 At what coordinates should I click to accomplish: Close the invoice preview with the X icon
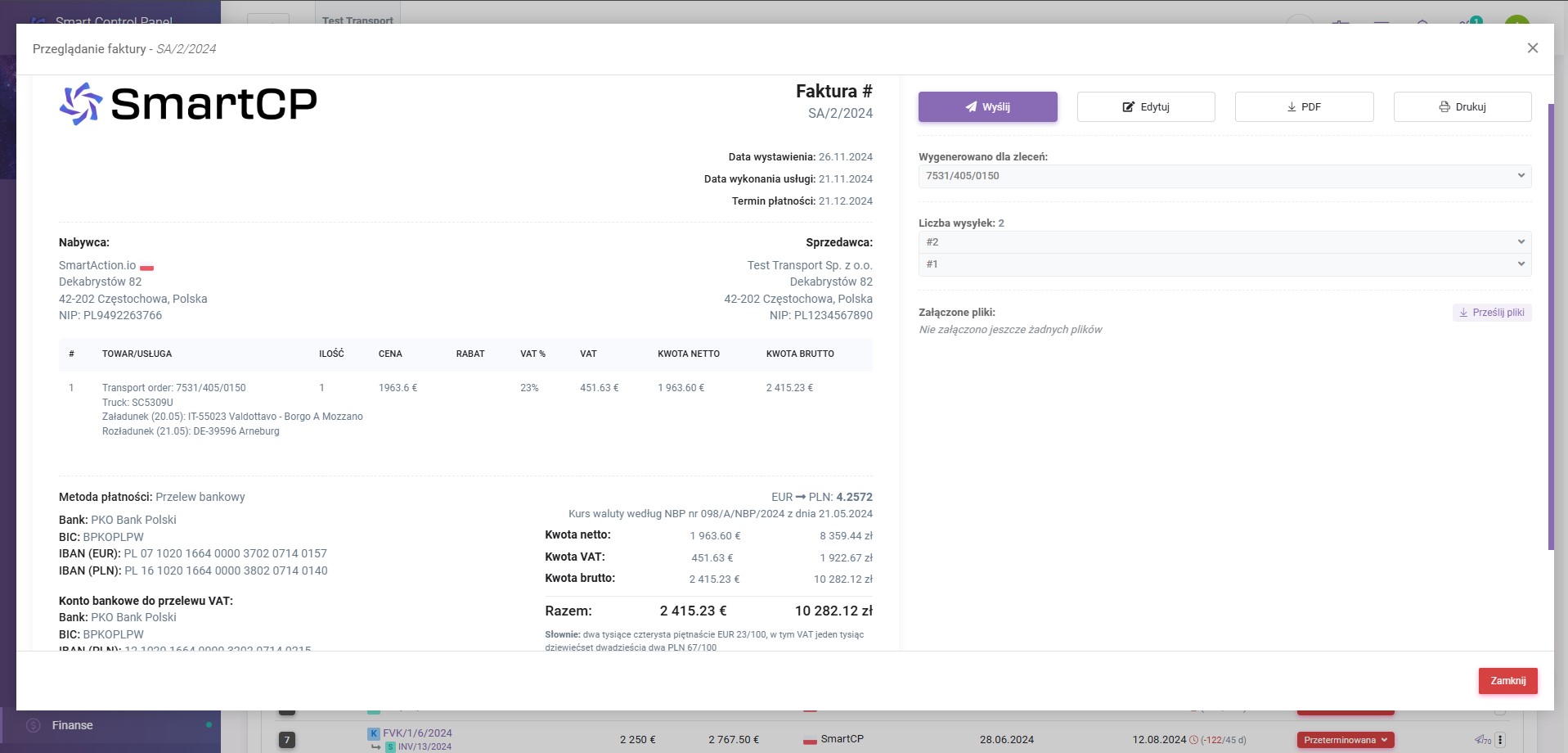[1533, 48]
